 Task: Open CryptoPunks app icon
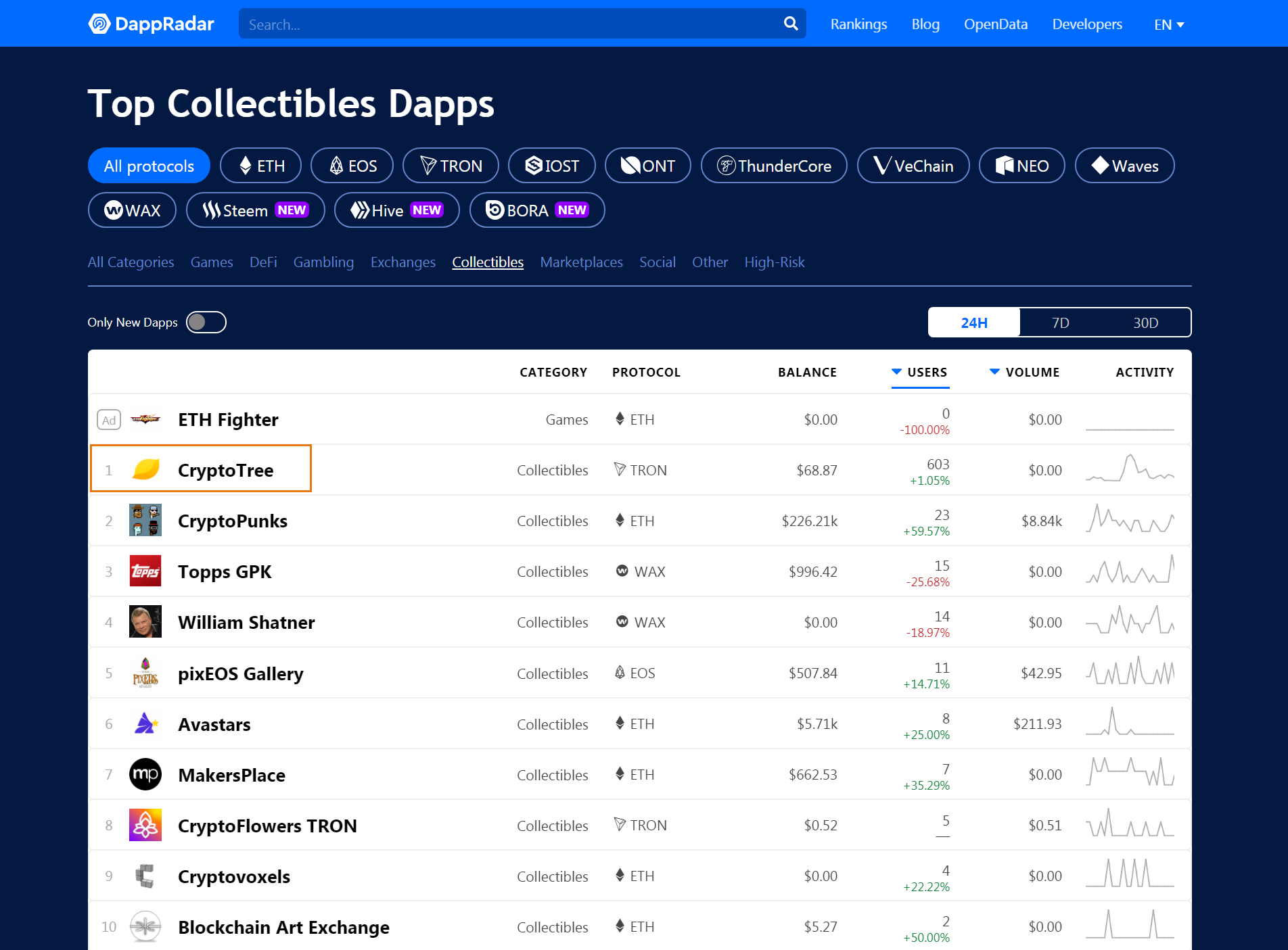[x=145, y=520]
